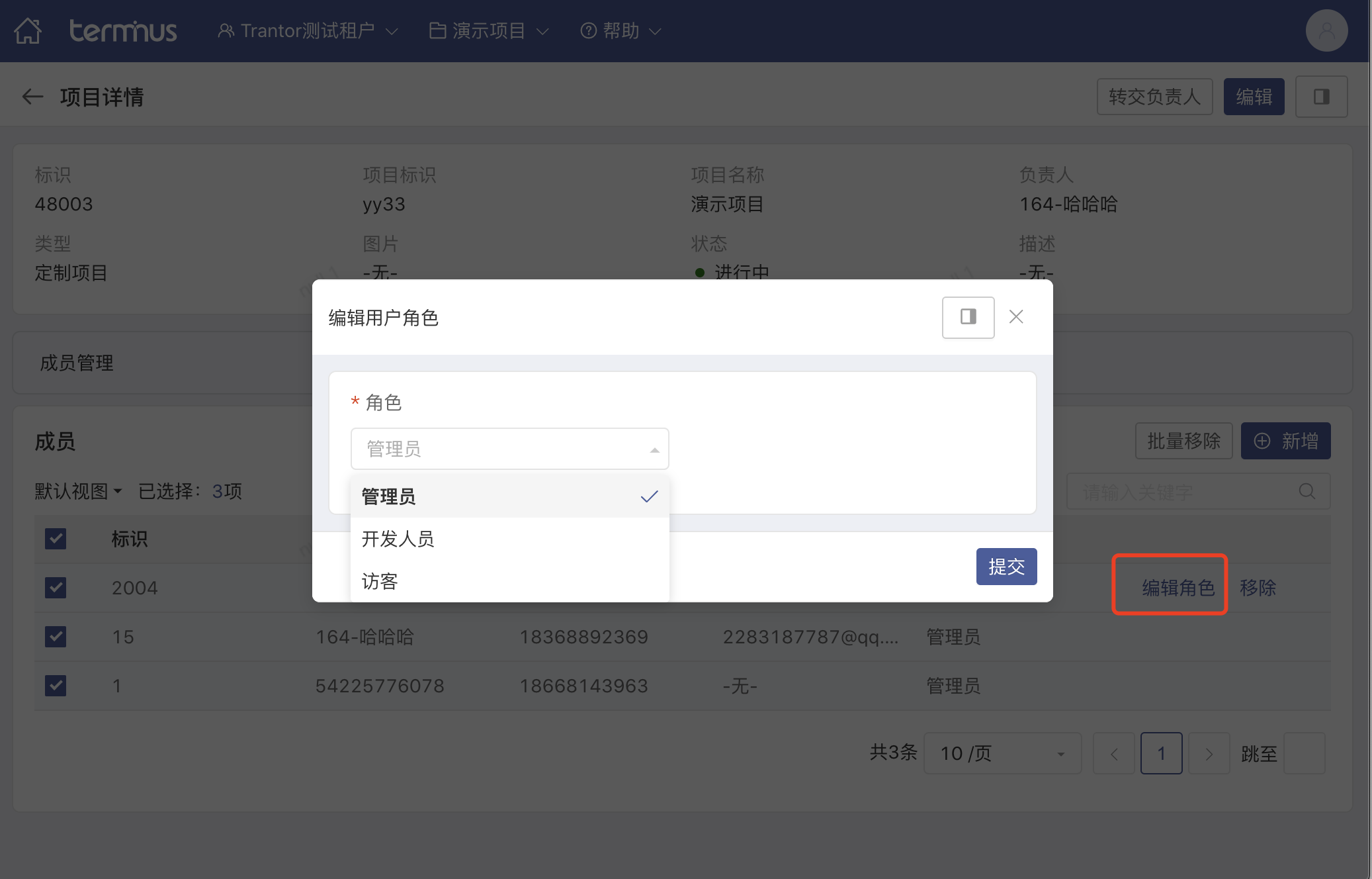Click the email 2283187787@qq.... cell
Screen dimensions: 1372x879
[x=810, y=637]
